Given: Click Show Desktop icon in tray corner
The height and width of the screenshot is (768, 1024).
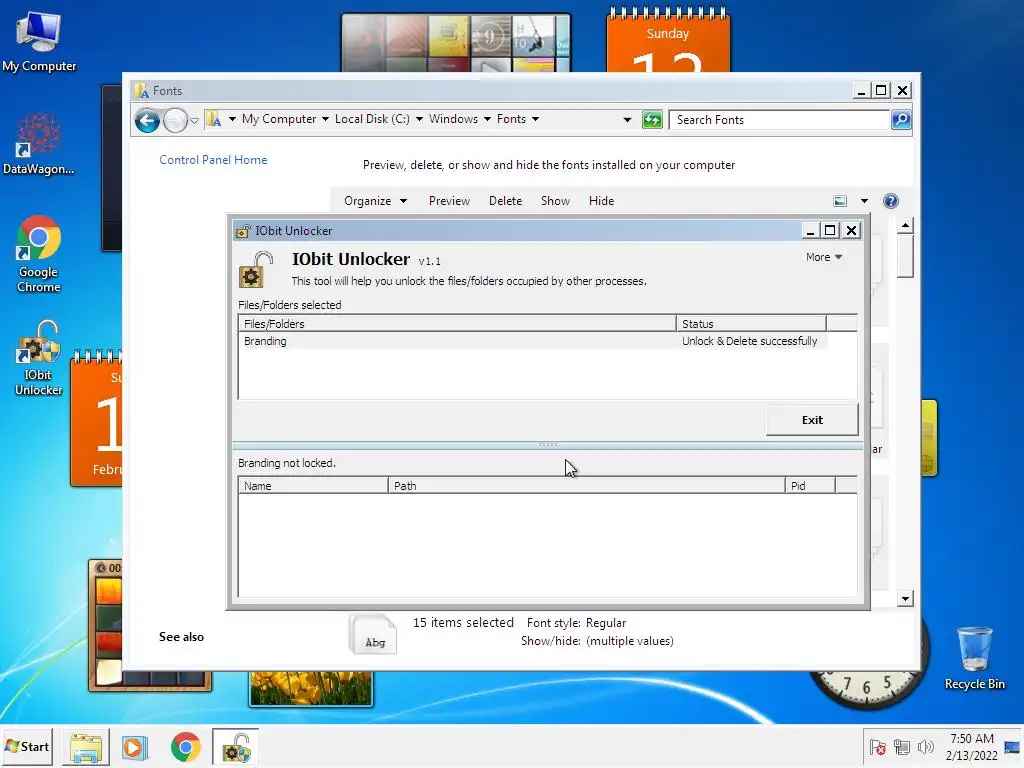Looking at the screenshot, I should coord(1013,747).
